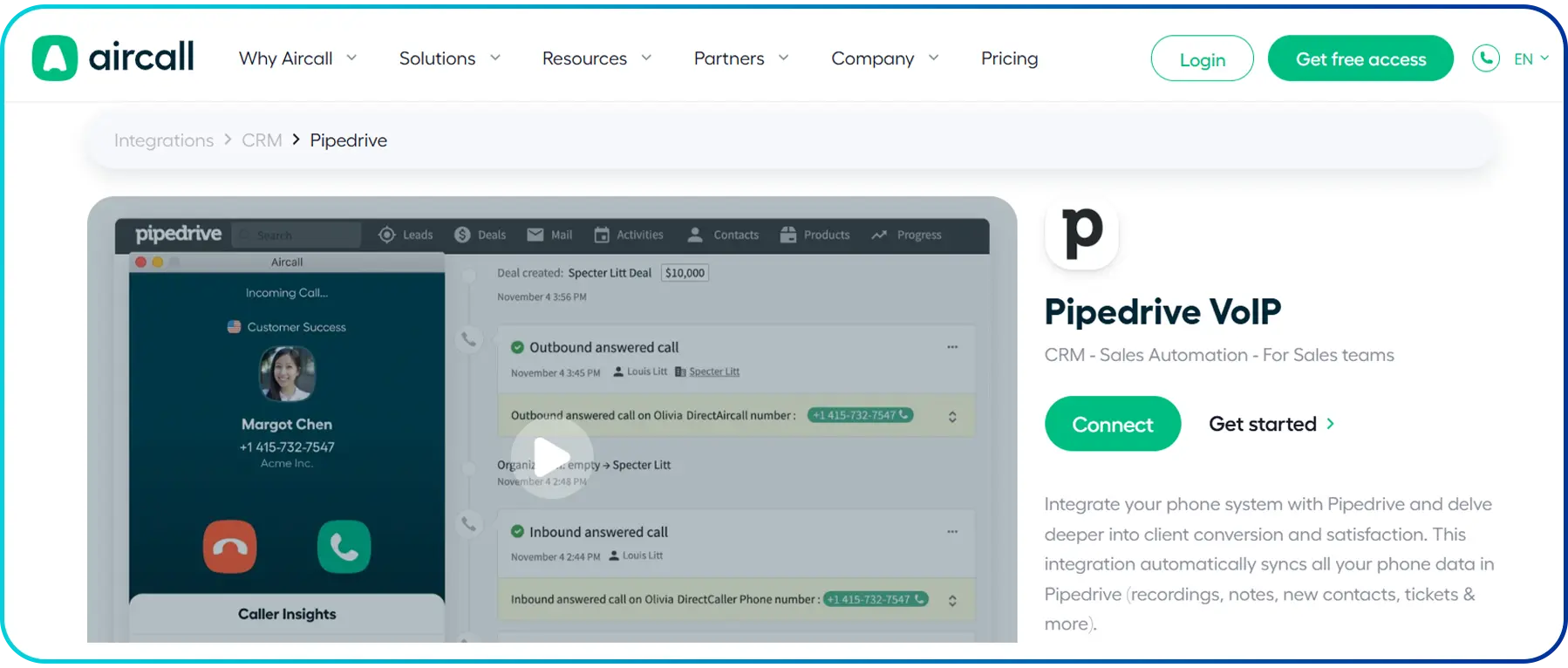
Task: Click Get free access button
Action: pyautogui.click(x=1360, y=58)
